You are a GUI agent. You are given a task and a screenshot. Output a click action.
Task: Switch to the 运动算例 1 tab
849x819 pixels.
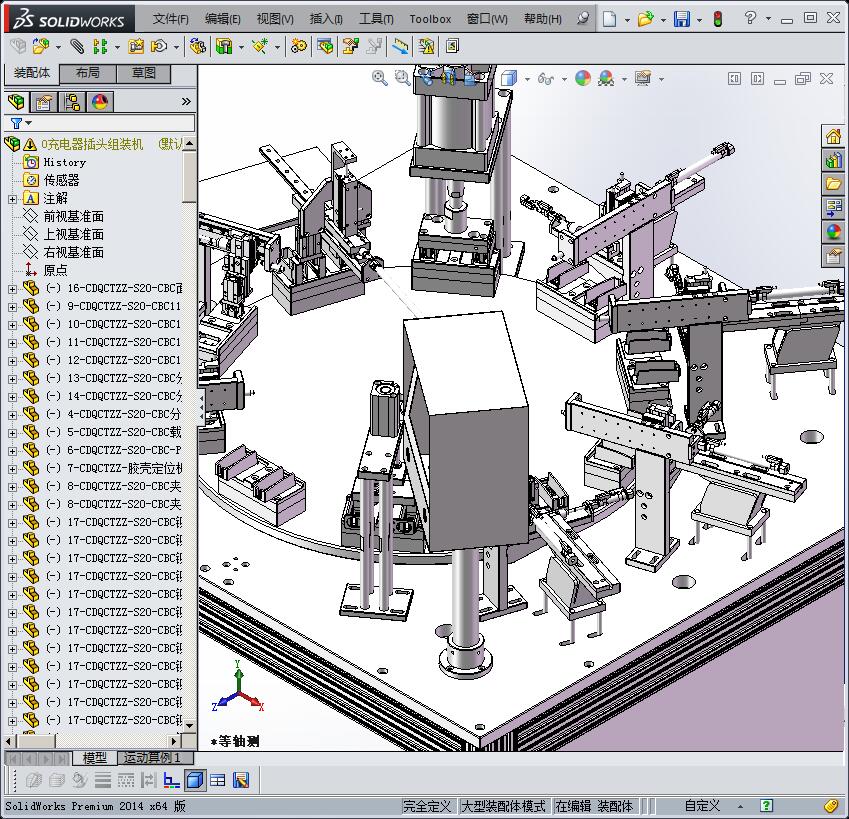(152, 758)
